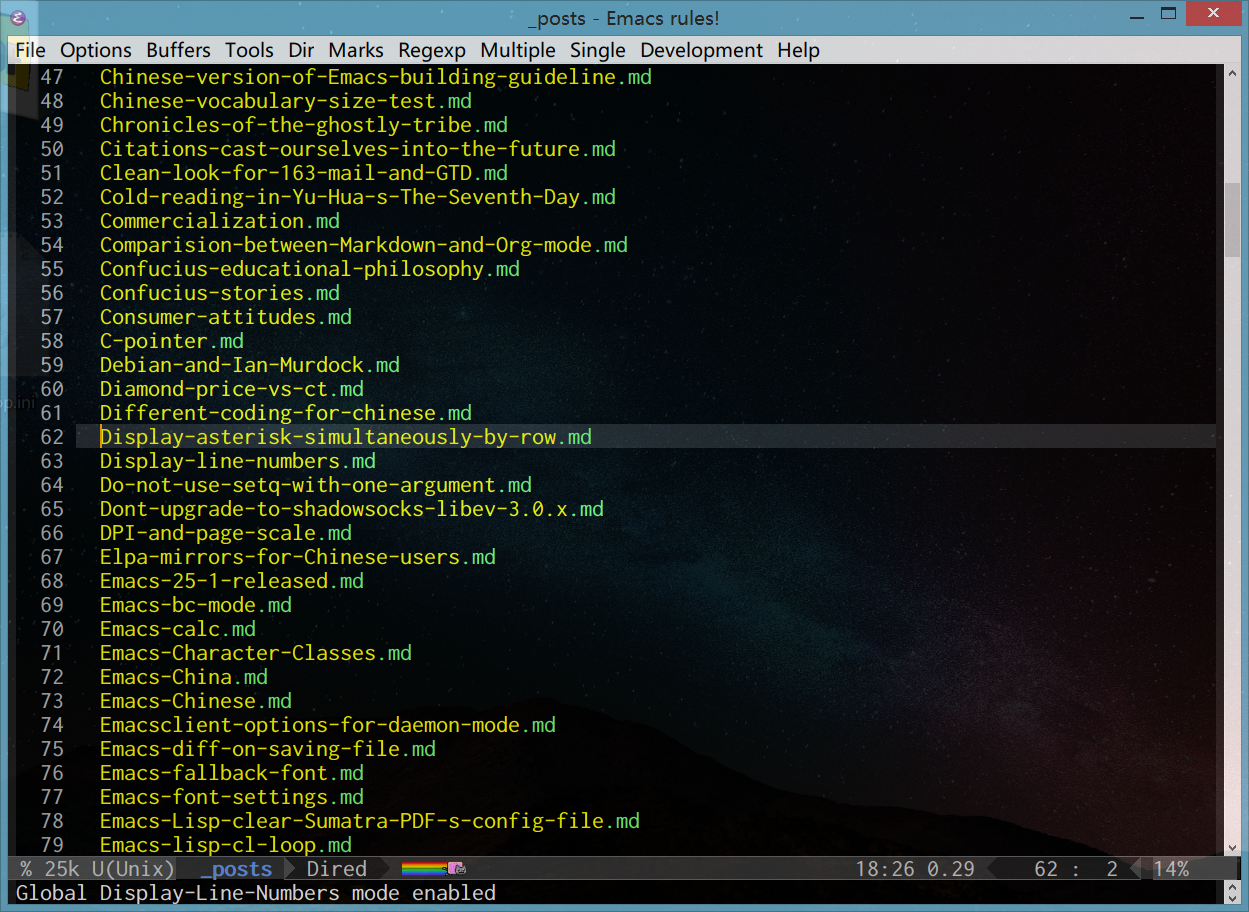1249x912 pixels.
Task: Select Different-coding-for-chinese.md file
Action: 286,413
